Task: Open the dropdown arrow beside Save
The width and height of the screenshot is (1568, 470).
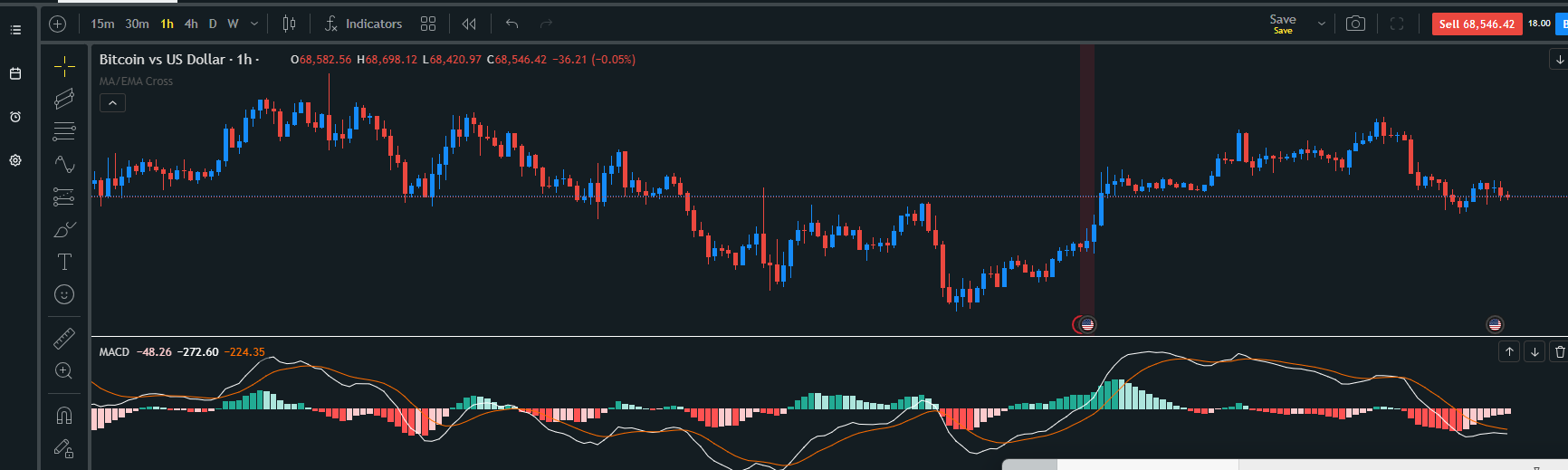Action: [x=1322, y=24]
